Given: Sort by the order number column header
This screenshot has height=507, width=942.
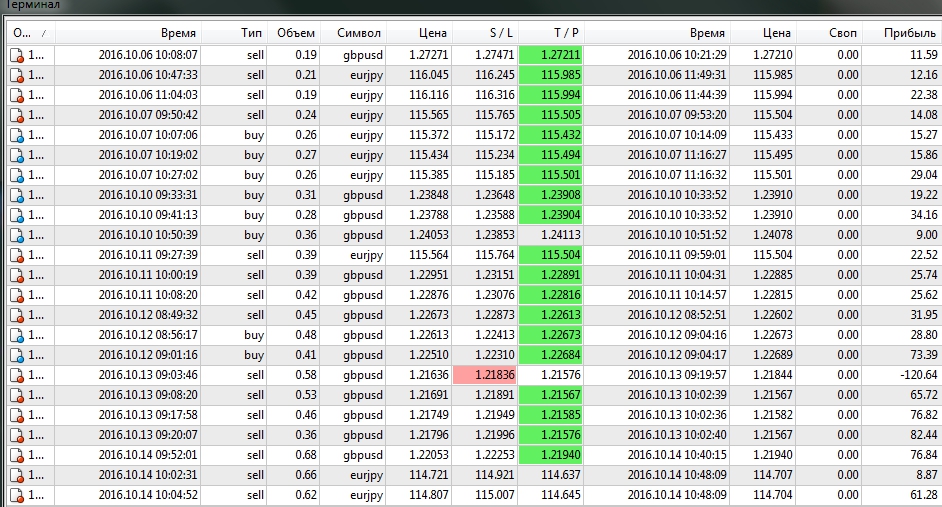Looking at the screenshot, I should pyautogui.click(x=31, y=33).
